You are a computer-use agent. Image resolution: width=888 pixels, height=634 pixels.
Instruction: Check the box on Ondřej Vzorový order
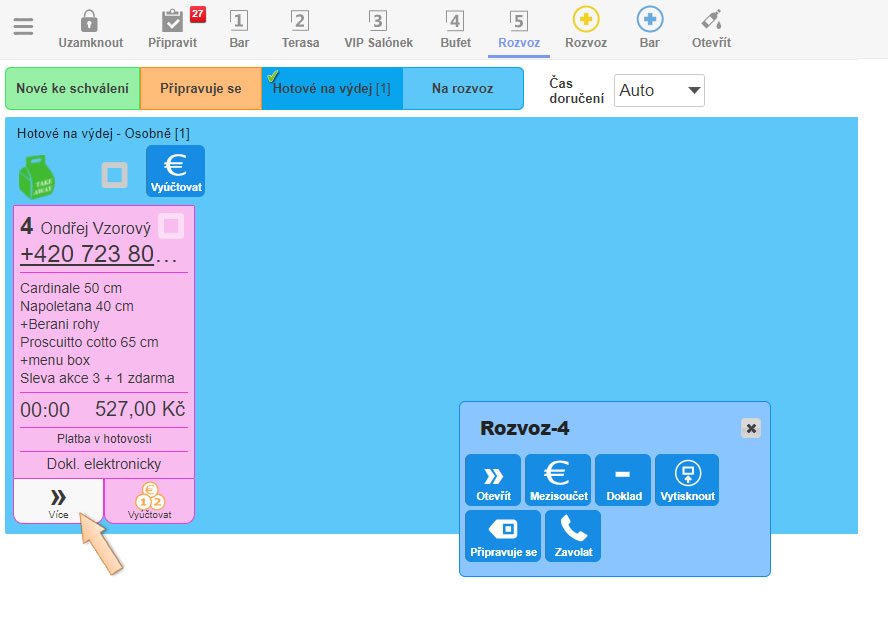click(171, 226)
